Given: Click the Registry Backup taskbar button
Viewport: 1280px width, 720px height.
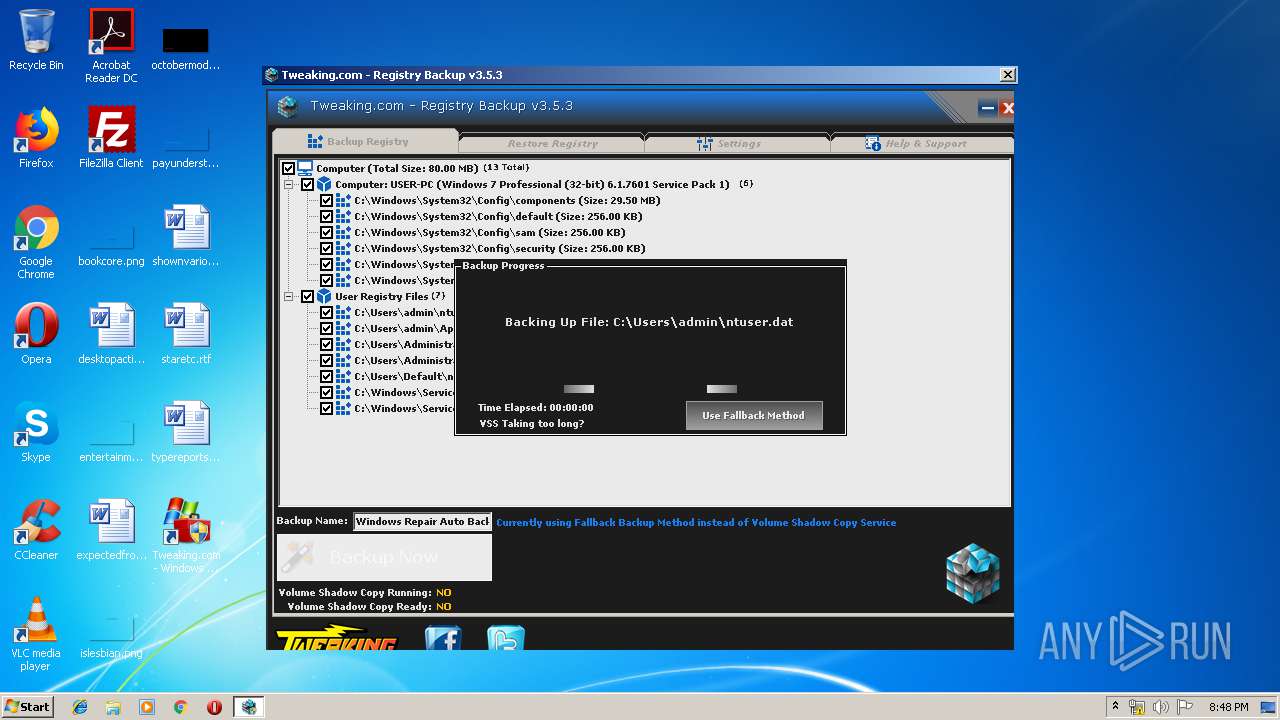Looking at the screenshot, I should point(248,707).
